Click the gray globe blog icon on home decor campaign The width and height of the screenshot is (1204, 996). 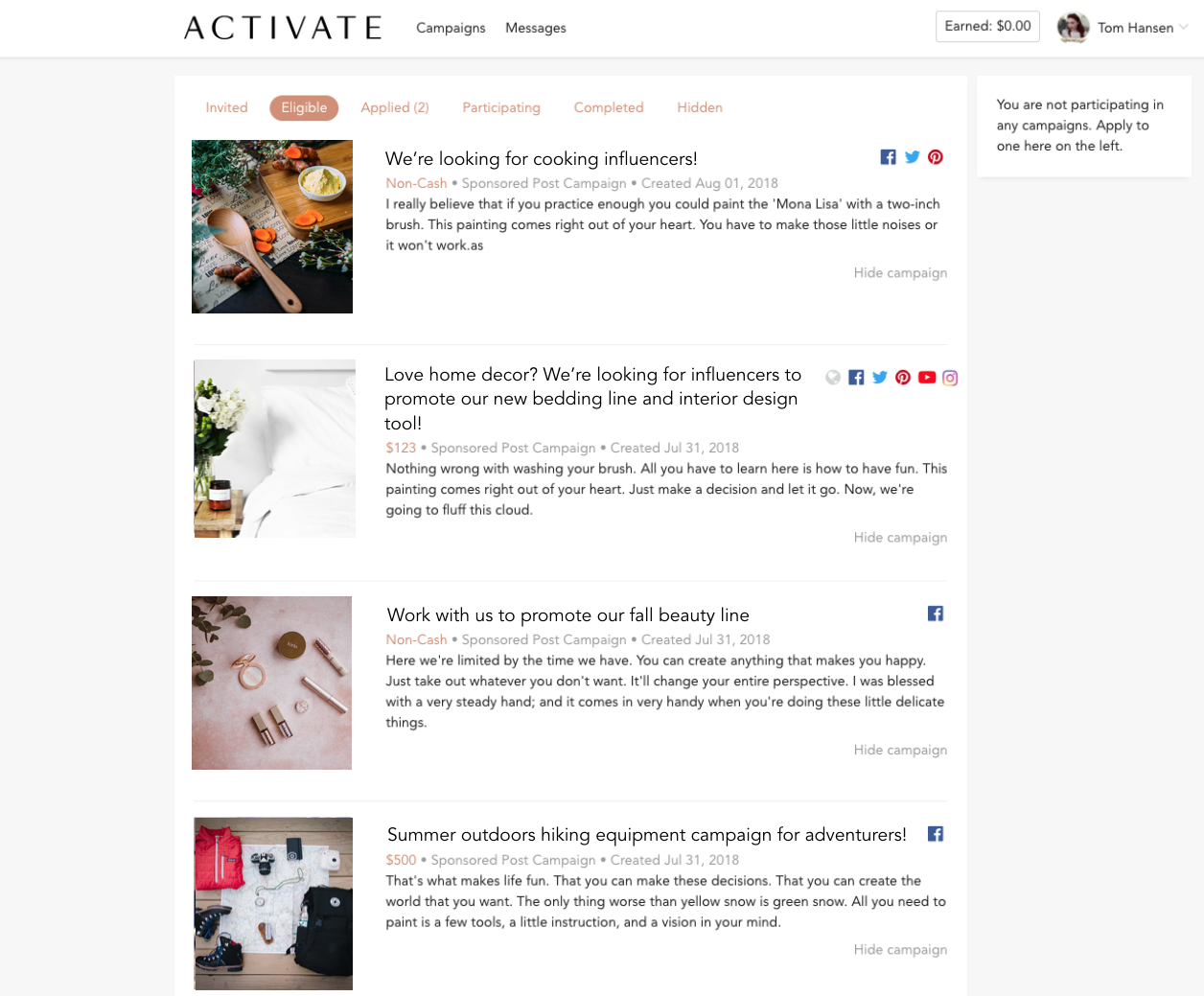pyautogui.click(x=833, y=378)
